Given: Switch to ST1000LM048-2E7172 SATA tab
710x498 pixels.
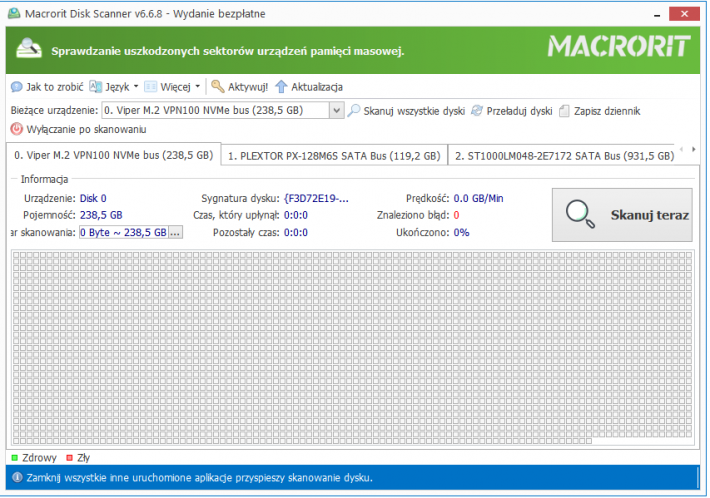Looking at the screenshot, I should 564,156.
